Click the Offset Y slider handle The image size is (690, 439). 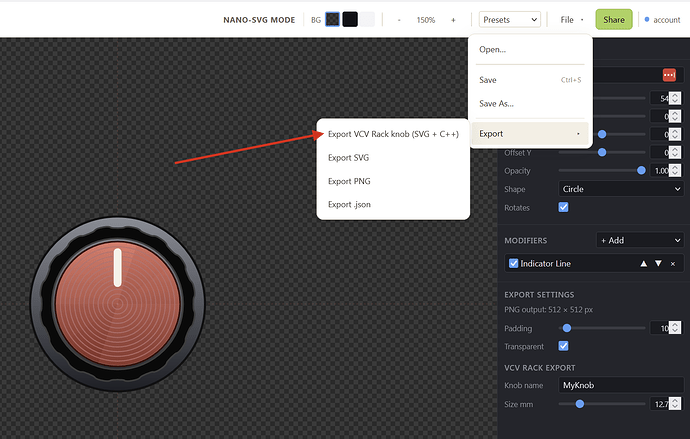coord(602,152)
